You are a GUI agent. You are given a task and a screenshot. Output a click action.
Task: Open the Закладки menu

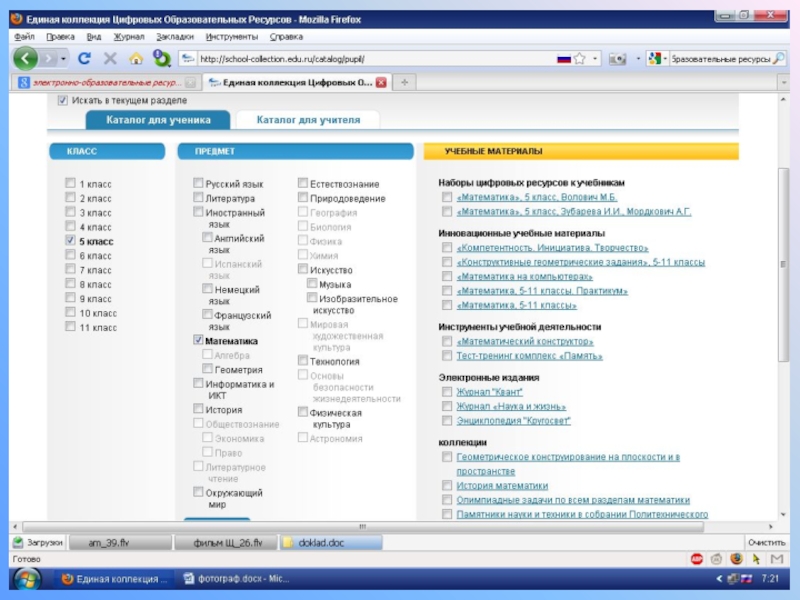pyautogui.click(x=175, y=36)
